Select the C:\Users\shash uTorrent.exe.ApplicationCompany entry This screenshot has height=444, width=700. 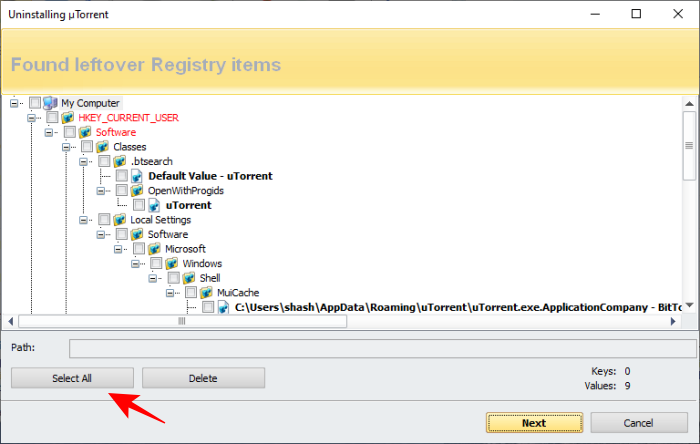(458, 307)
